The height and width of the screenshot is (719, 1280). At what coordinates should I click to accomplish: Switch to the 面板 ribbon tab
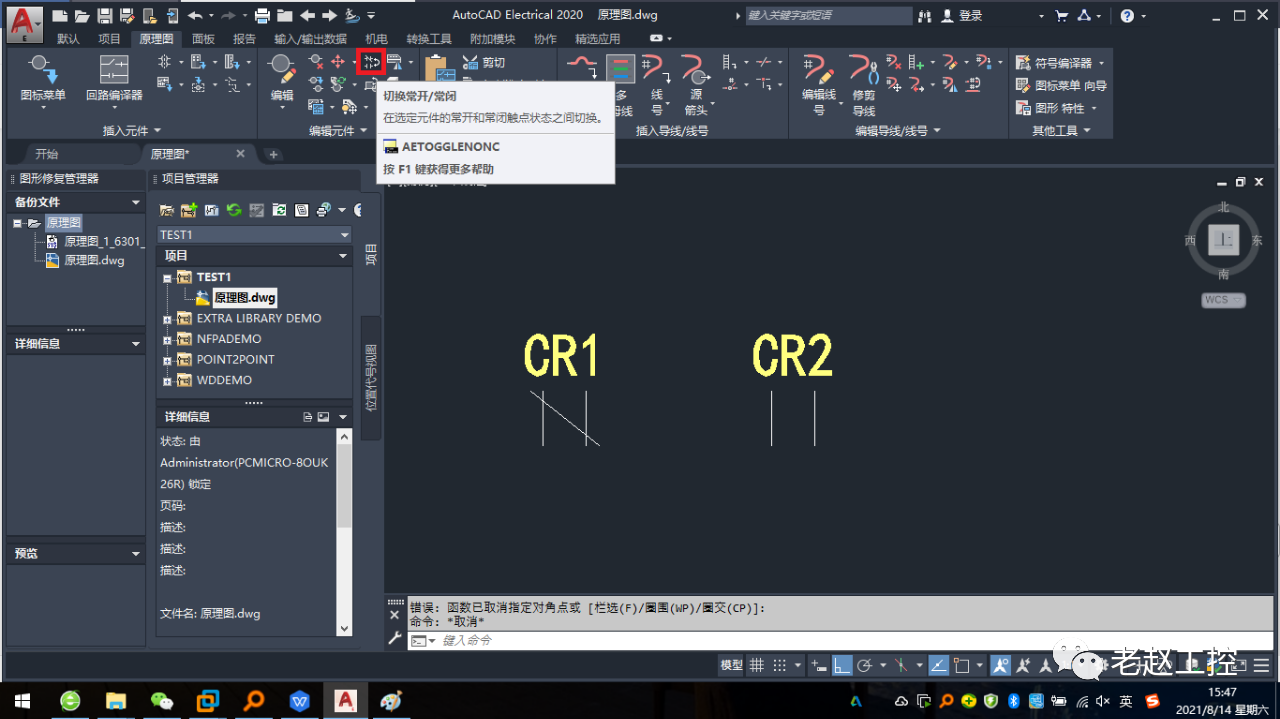click(x=203, y=38)
